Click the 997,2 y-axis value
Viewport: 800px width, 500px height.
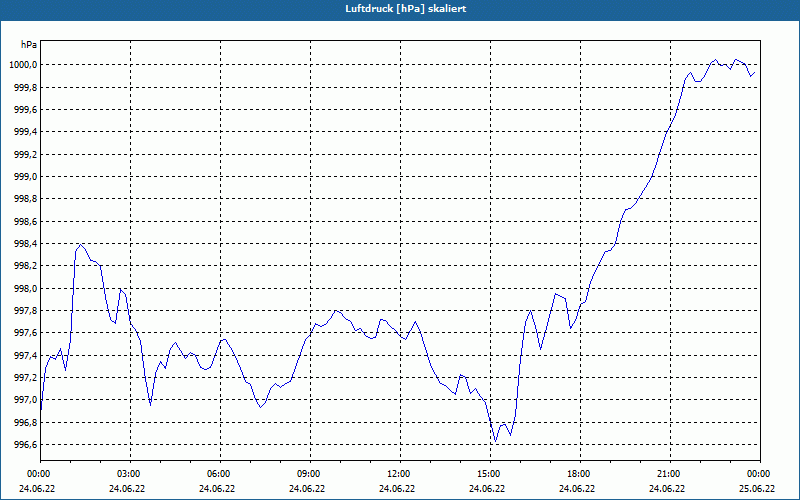coord(26,378)
